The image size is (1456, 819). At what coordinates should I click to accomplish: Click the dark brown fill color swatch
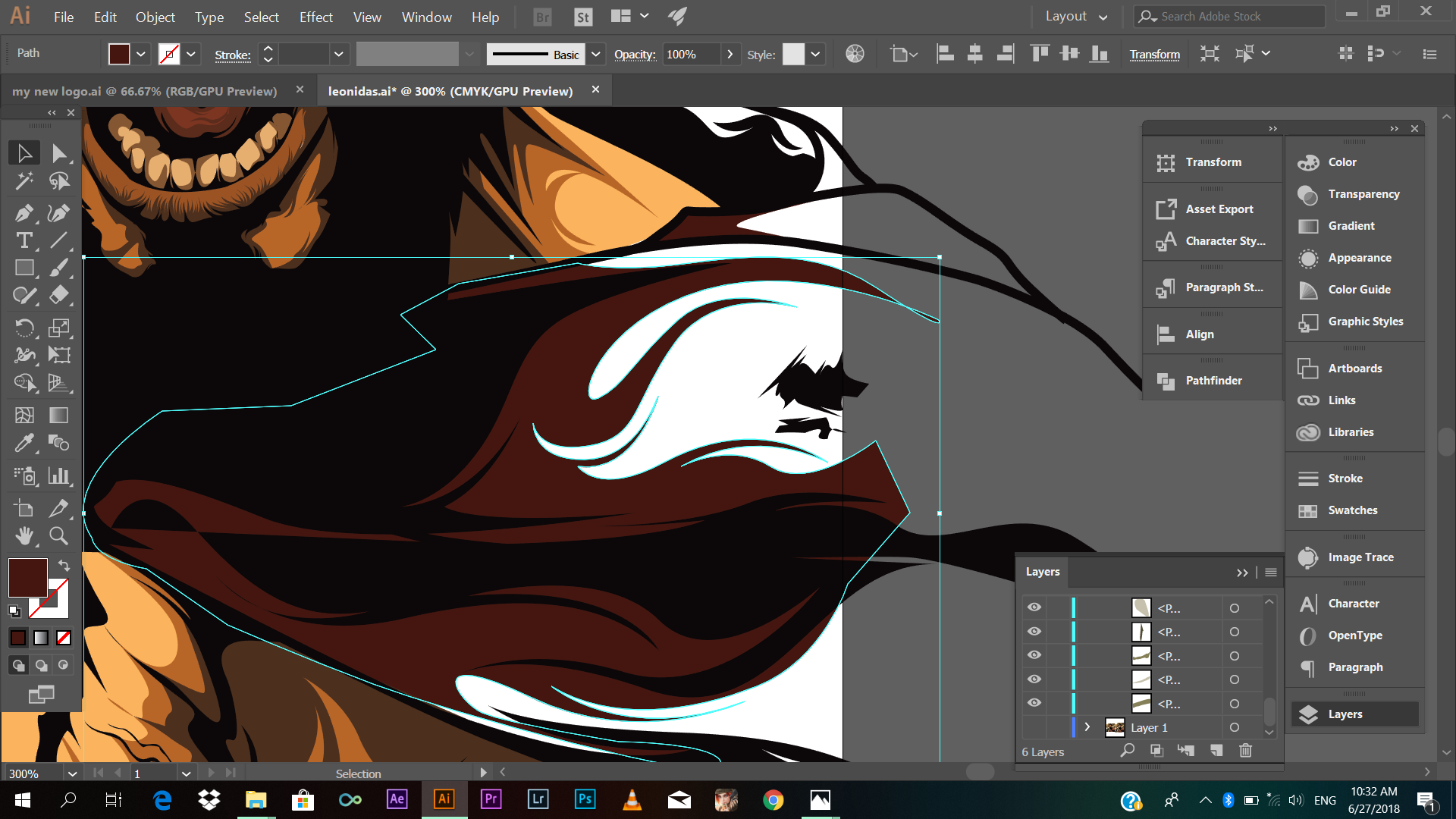pyautogui.click(x=28, y=578)
